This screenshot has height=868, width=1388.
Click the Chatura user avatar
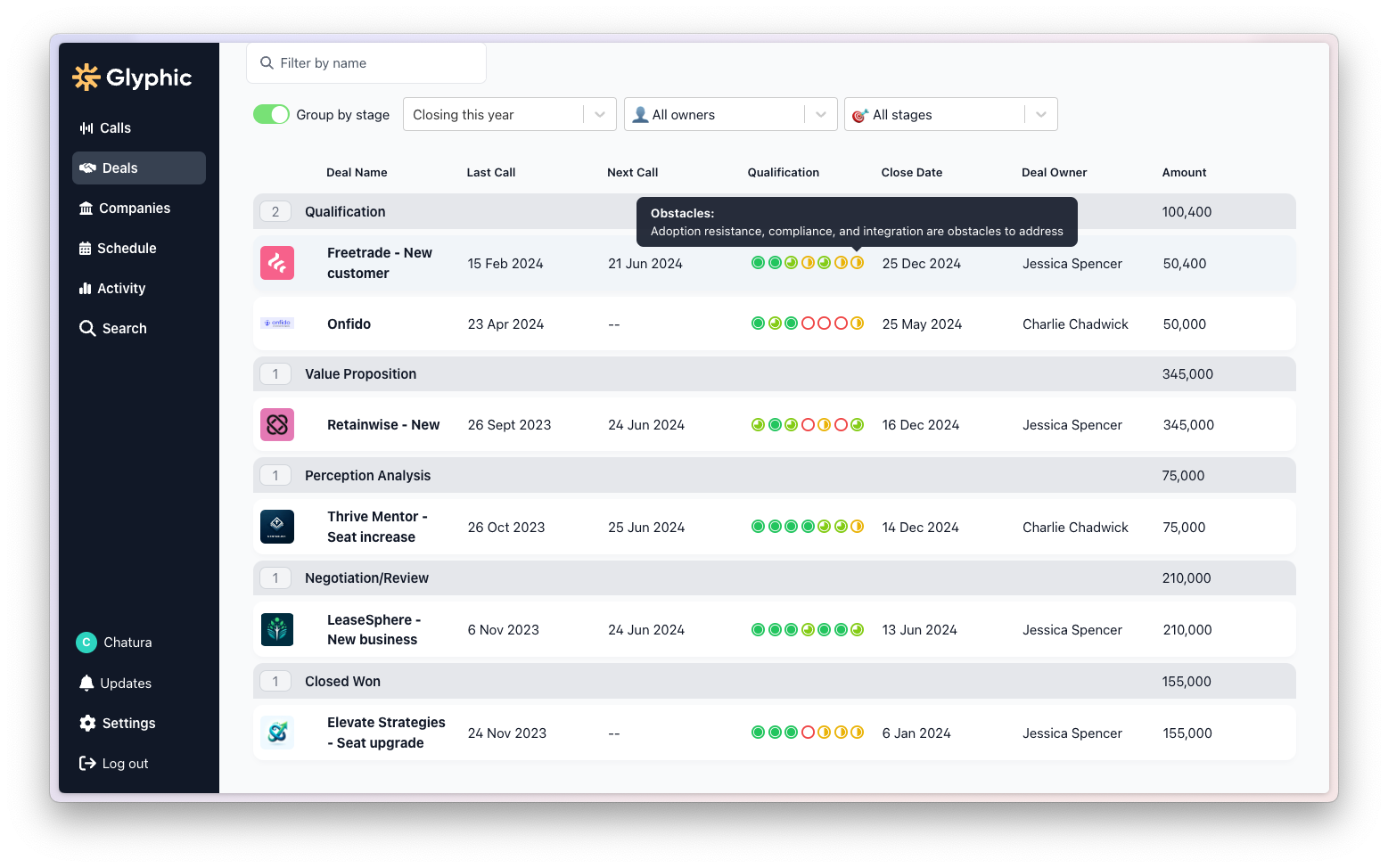pos(86,643)
